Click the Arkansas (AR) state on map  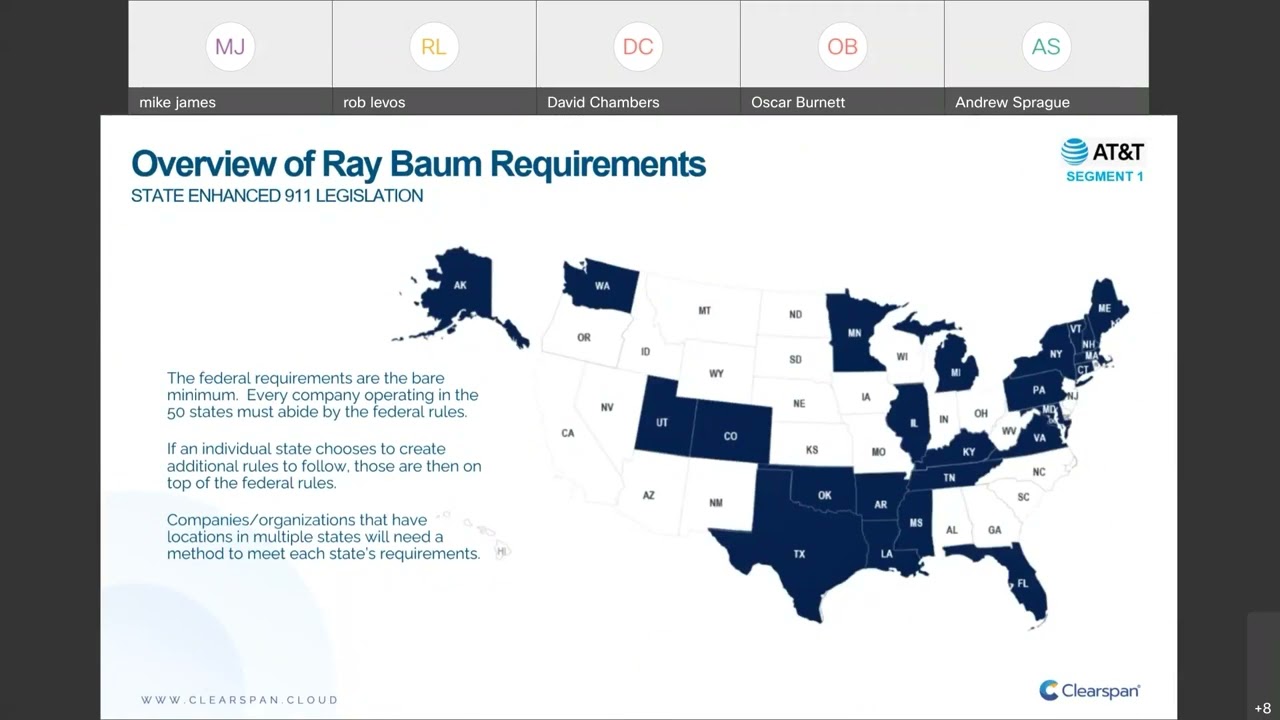coord(881,504)
